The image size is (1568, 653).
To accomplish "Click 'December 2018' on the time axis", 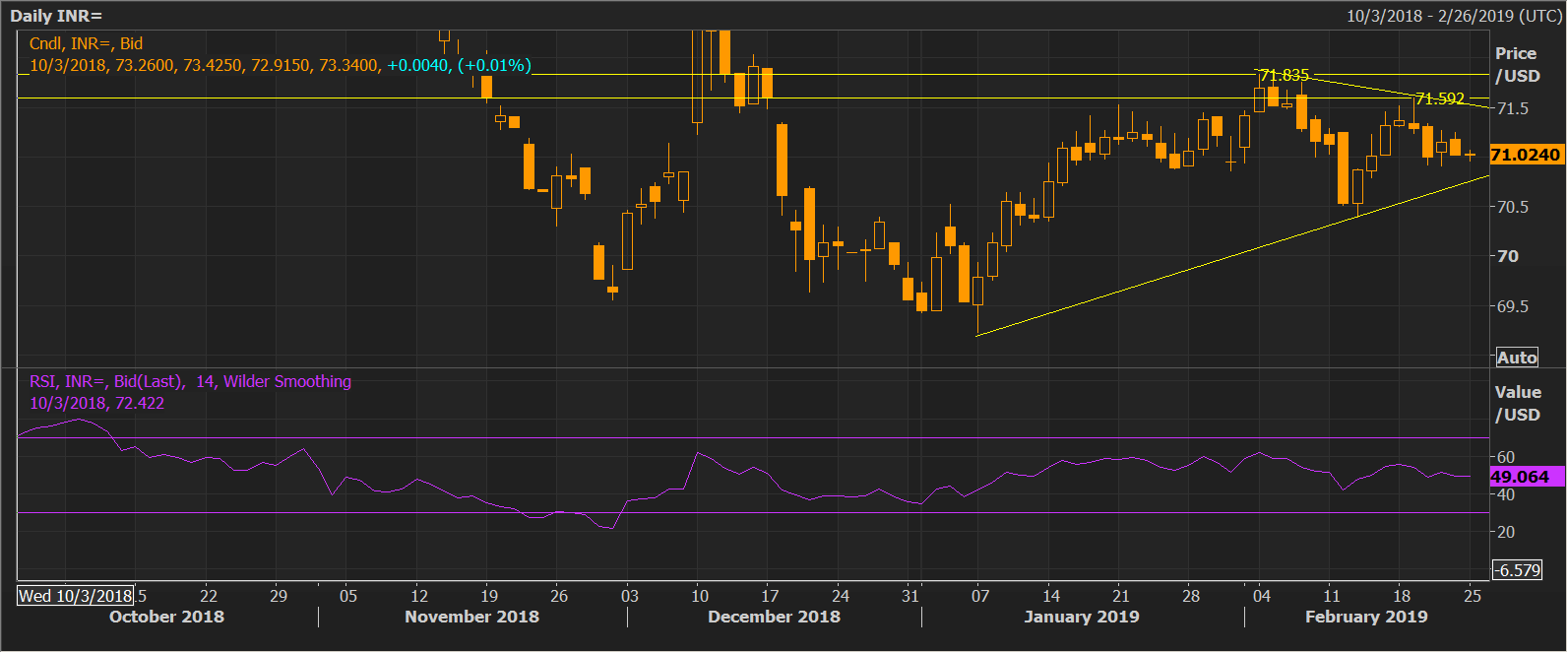I will 774,617.
